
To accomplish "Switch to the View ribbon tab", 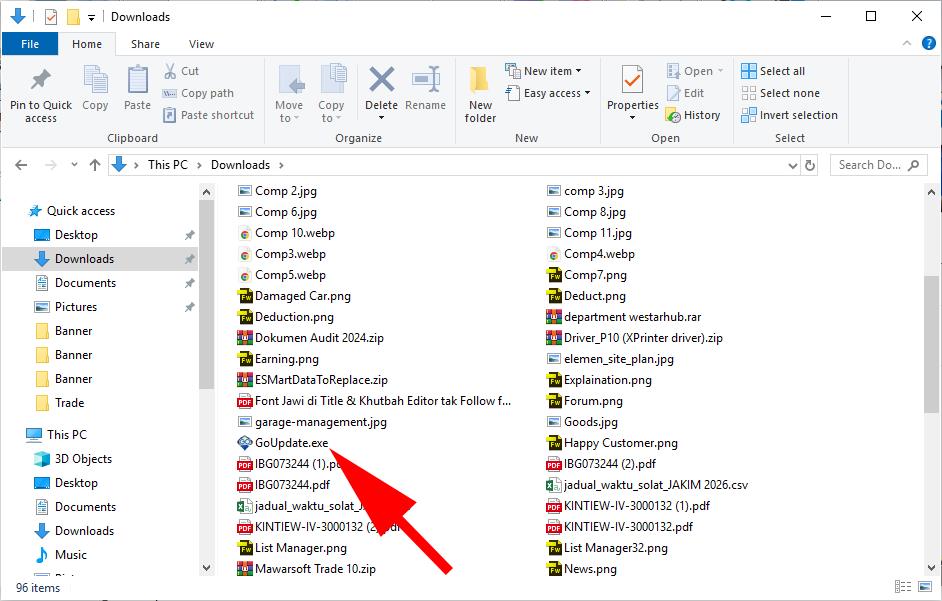I will point(201,44).
